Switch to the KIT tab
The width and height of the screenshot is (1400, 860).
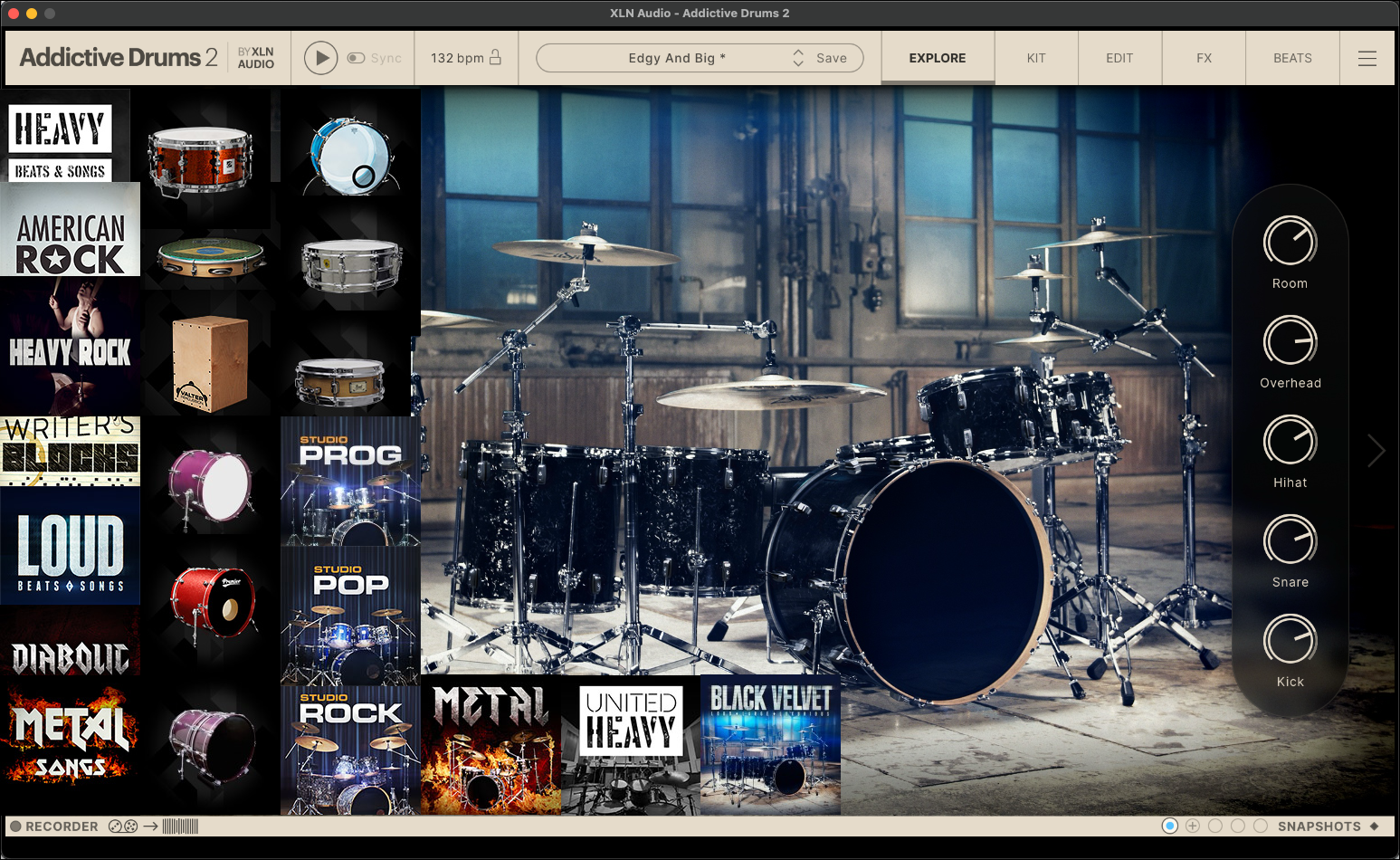tap(1036, 58)
